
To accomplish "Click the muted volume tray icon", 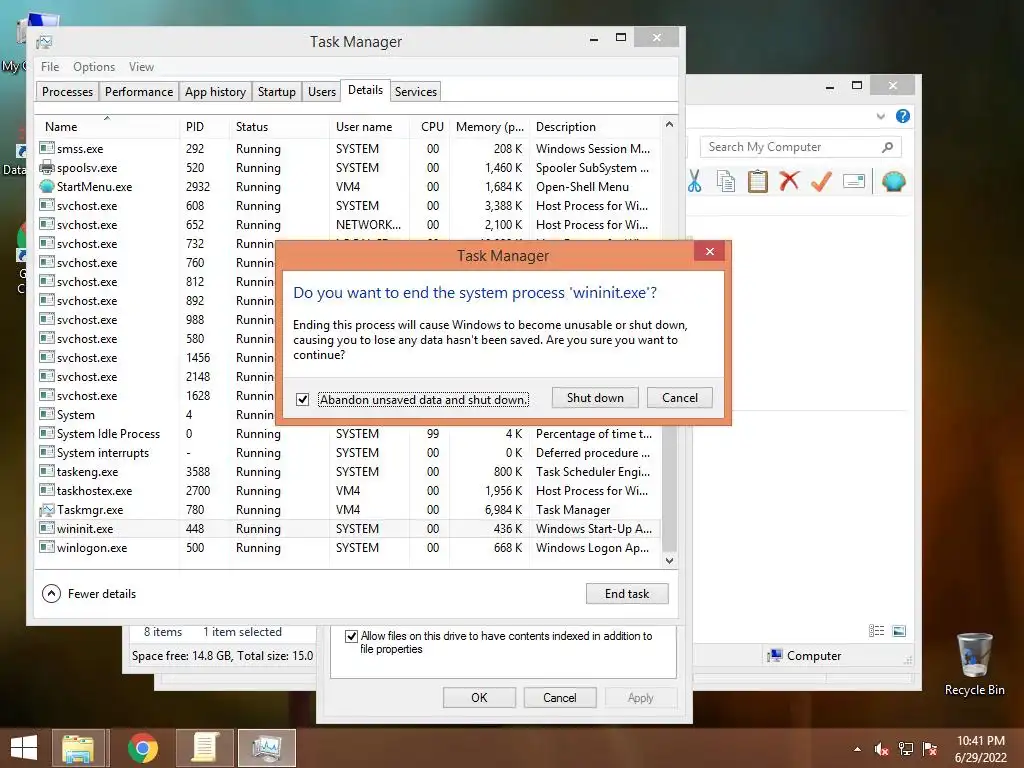I will (881, 749).
